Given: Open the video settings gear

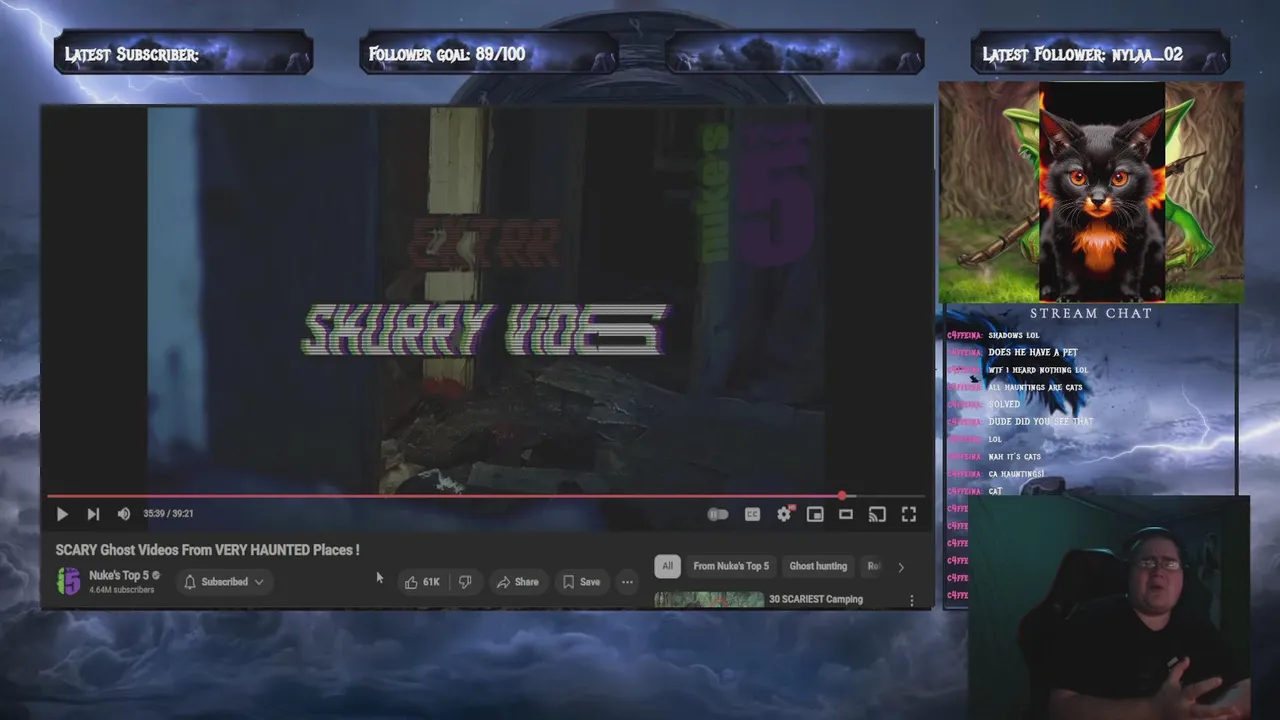Looking at the screenshot, I should 784,514.
